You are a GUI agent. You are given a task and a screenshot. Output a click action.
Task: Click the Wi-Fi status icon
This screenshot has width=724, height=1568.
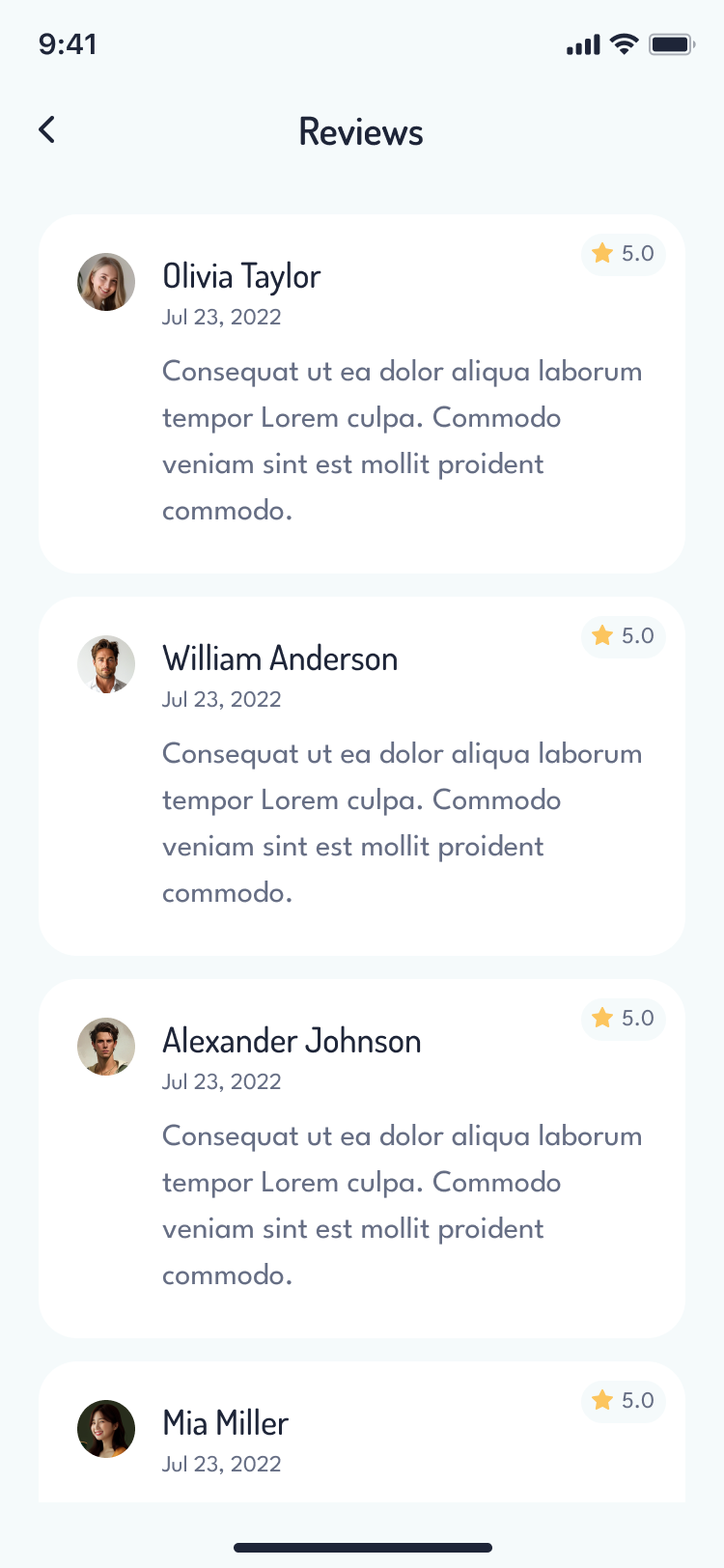point(625,44)
